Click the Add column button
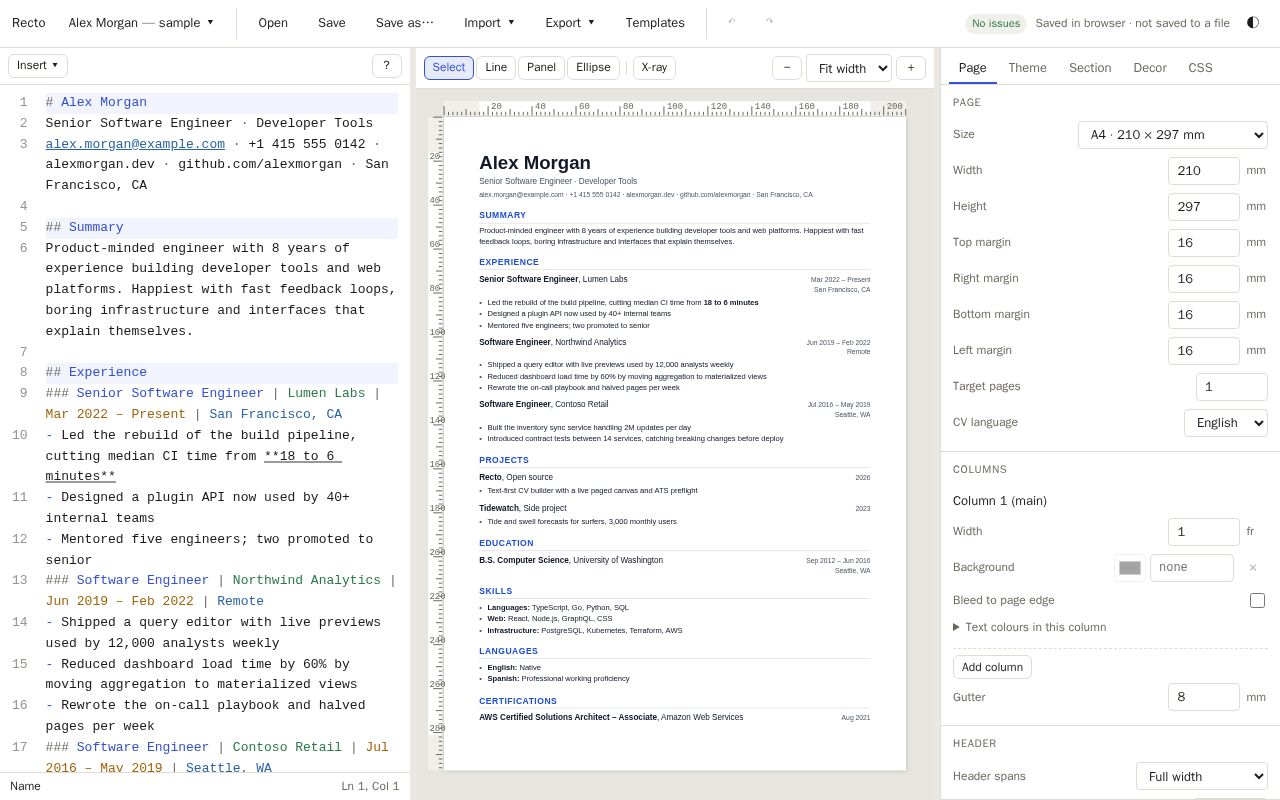Screen dimensions: 1280x800 [992, 667]
